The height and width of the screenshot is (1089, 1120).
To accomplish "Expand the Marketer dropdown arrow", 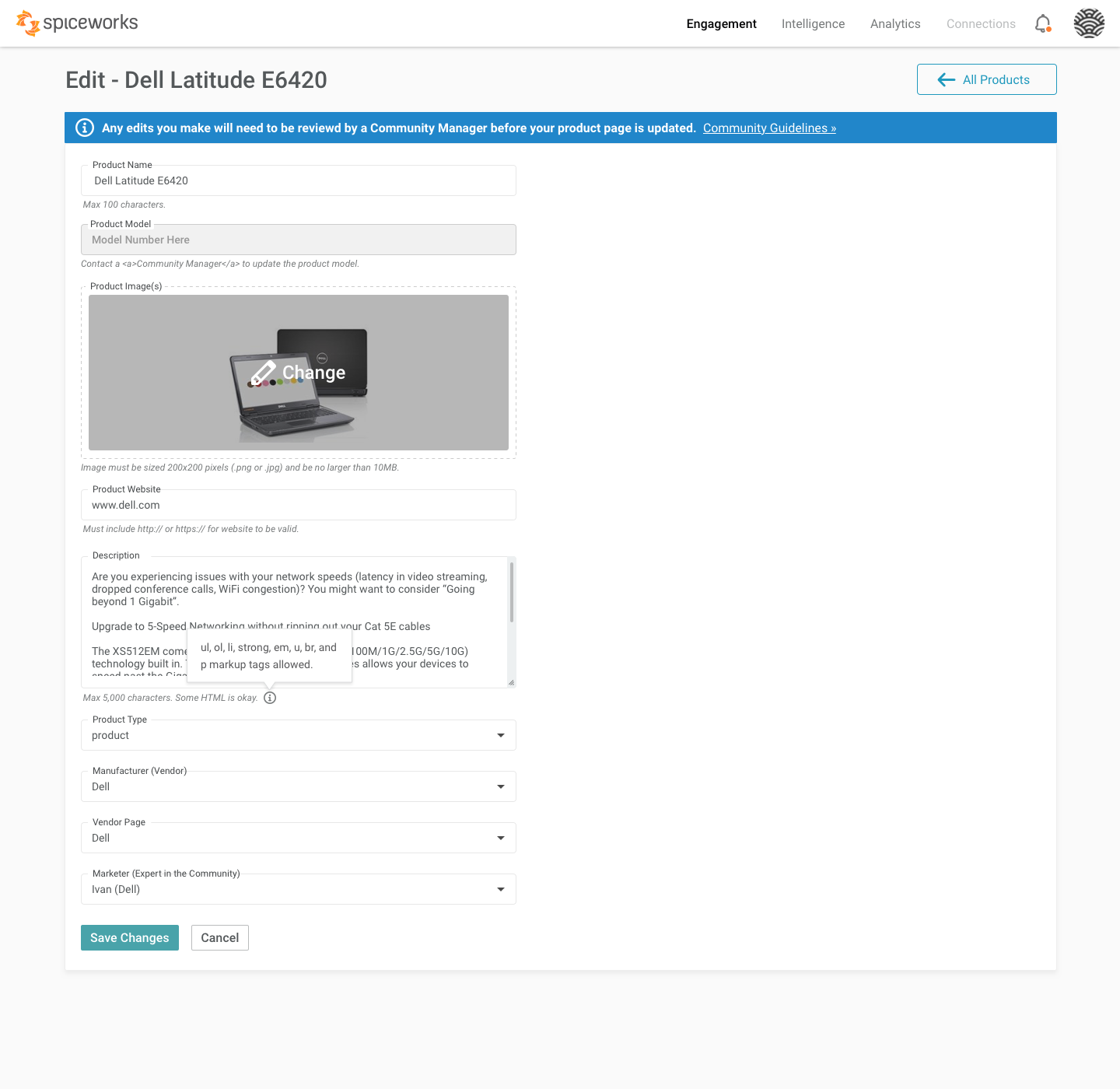I will [x=501, y=889].
